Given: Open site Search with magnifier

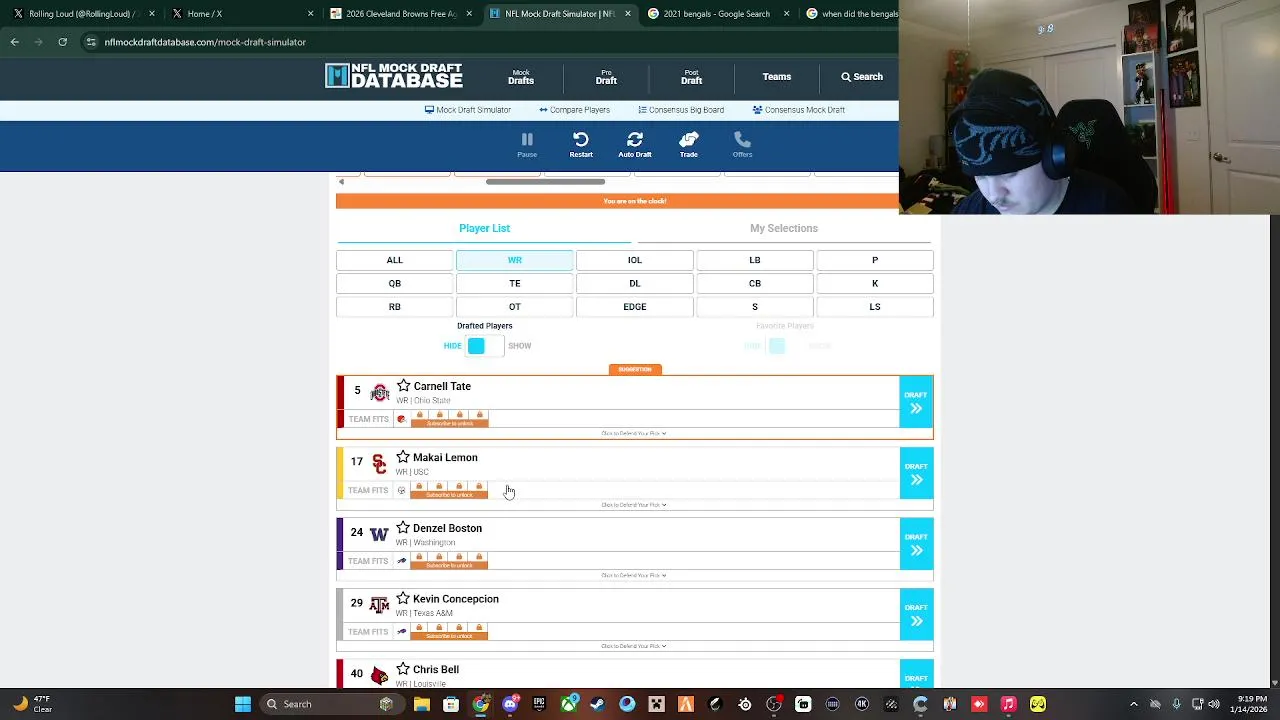Looking at the screenshot, I should point(861,77).
